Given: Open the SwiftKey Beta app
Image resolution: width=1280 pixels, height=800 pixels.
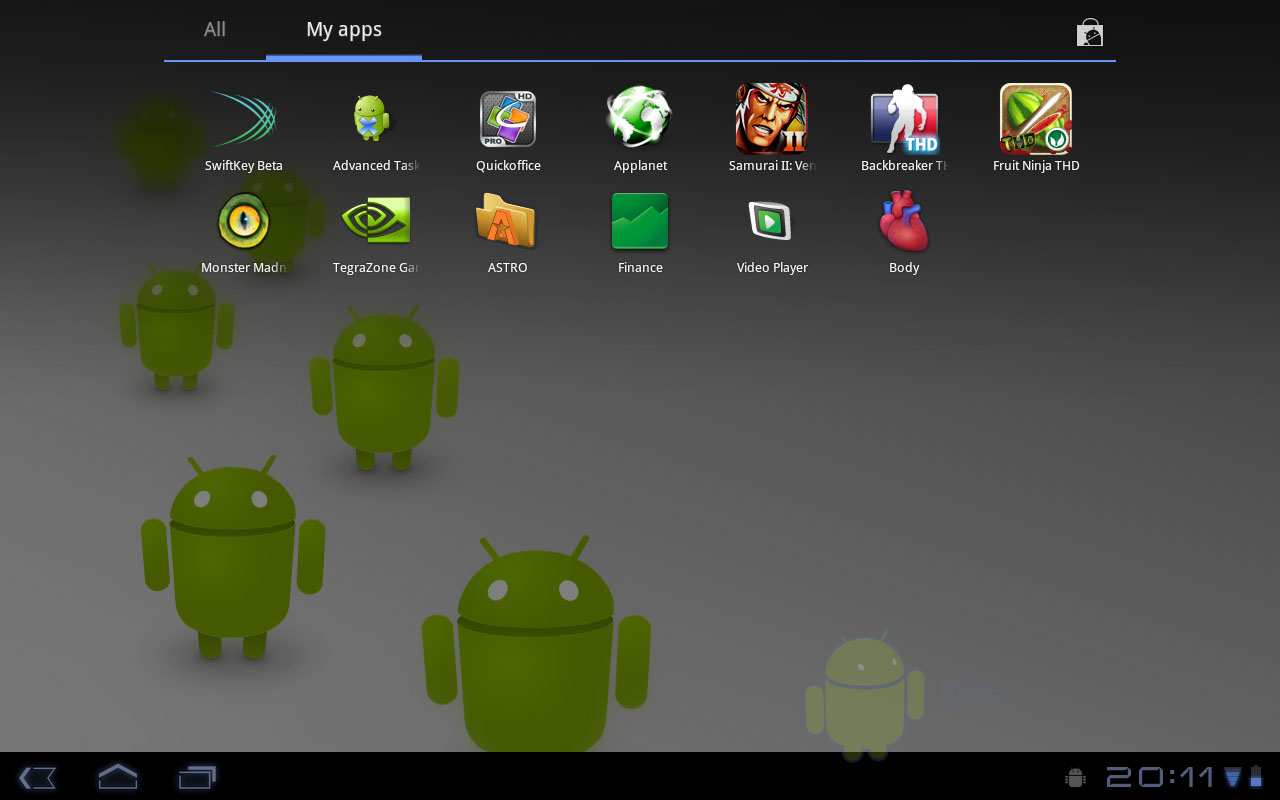Looking at the screenshot, I should (244, 130).
